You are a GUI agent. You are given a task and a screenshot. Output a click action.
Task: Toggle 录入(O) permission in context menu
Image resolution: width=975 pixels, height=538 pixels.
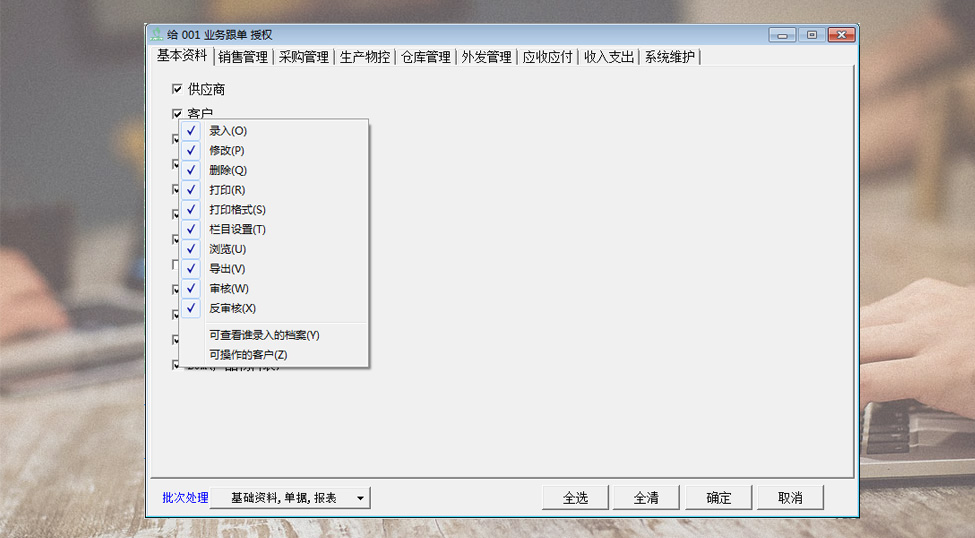click(228, 131)
